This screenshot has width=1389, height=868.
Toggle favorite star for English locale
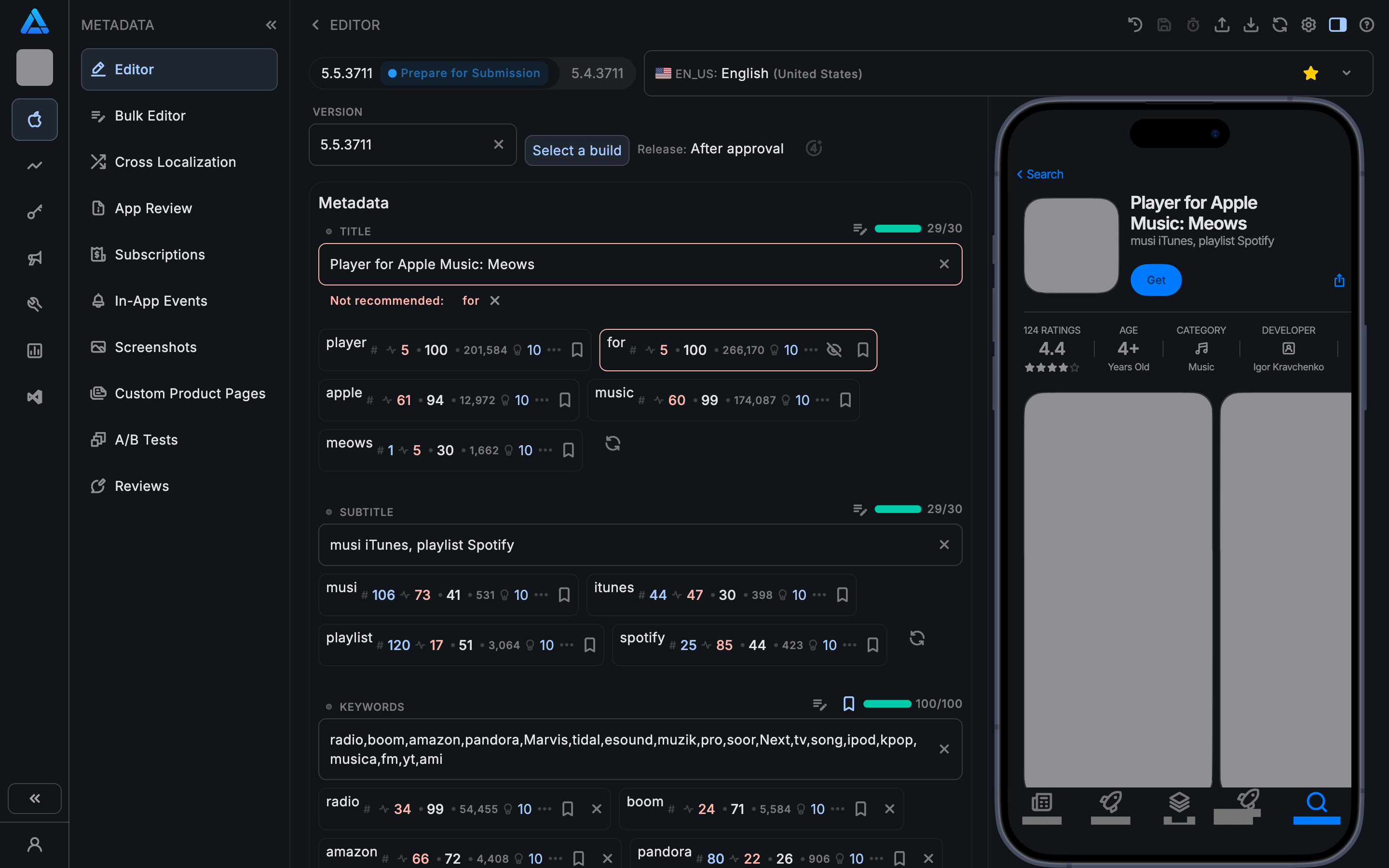tap(1310, 73)
